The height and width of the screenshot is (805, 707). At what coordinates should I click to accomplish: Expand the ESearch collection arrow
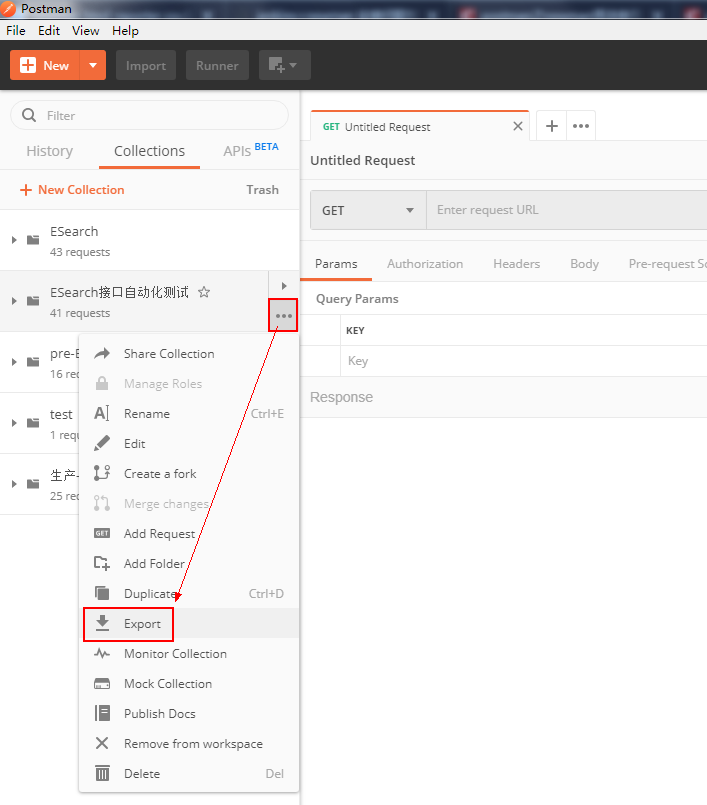pyautogui.click(x=14, y=240)
